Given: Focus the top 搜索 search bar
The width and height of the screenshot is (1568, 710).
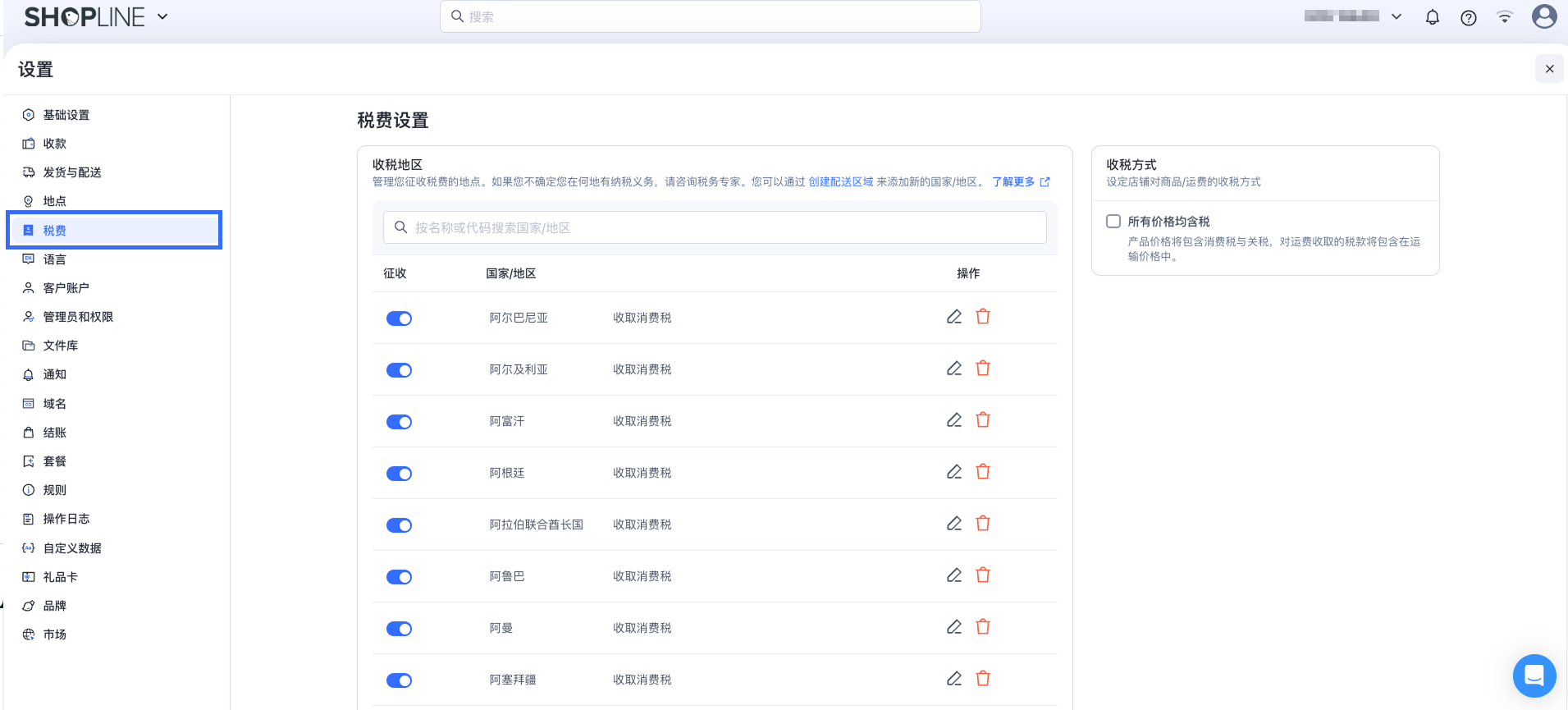Looking at the screenshot, I should click(x=711, y=16).
